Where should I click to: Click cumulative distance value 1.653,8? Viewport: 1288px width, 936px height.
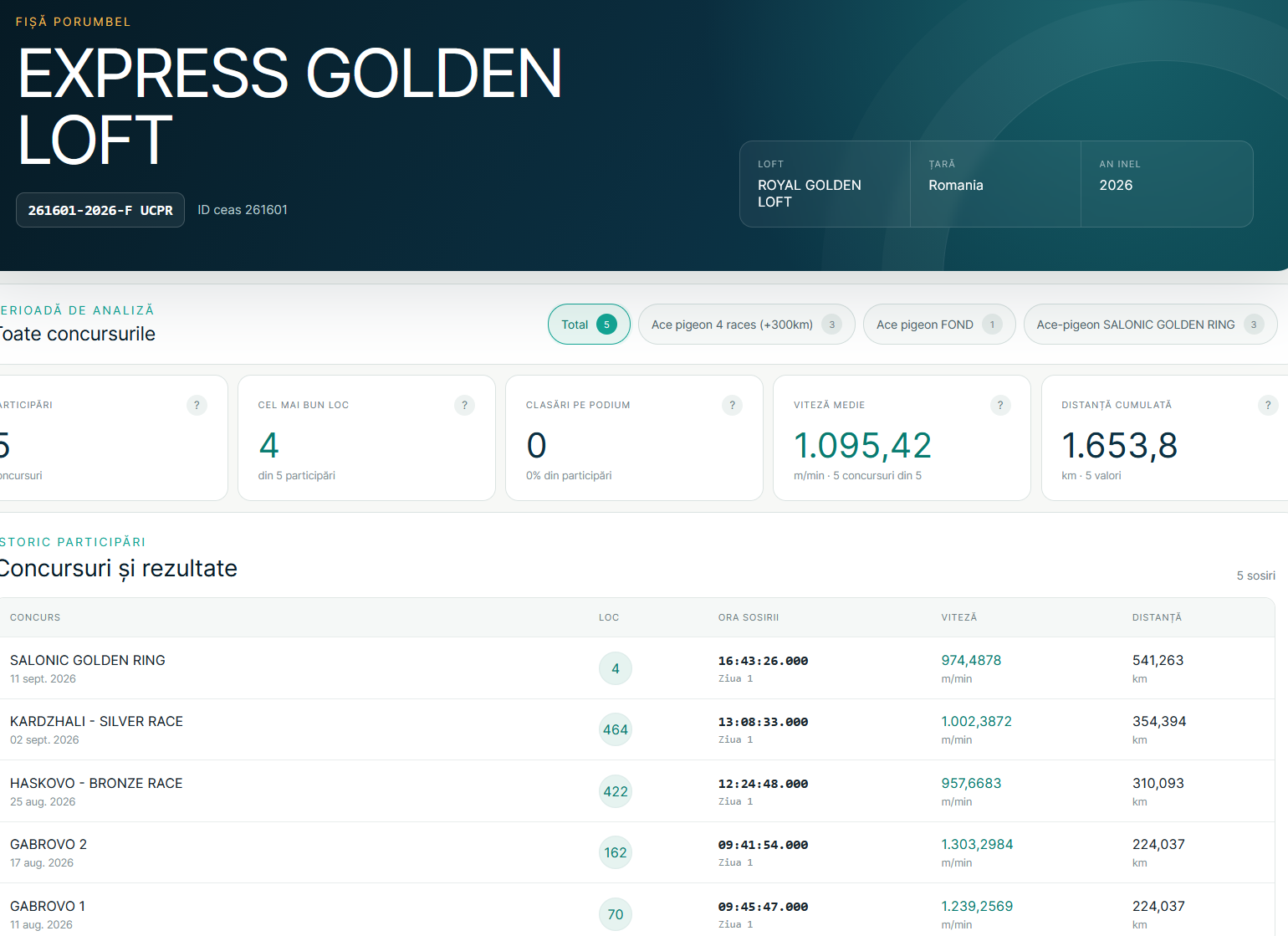click(1120, 446)
